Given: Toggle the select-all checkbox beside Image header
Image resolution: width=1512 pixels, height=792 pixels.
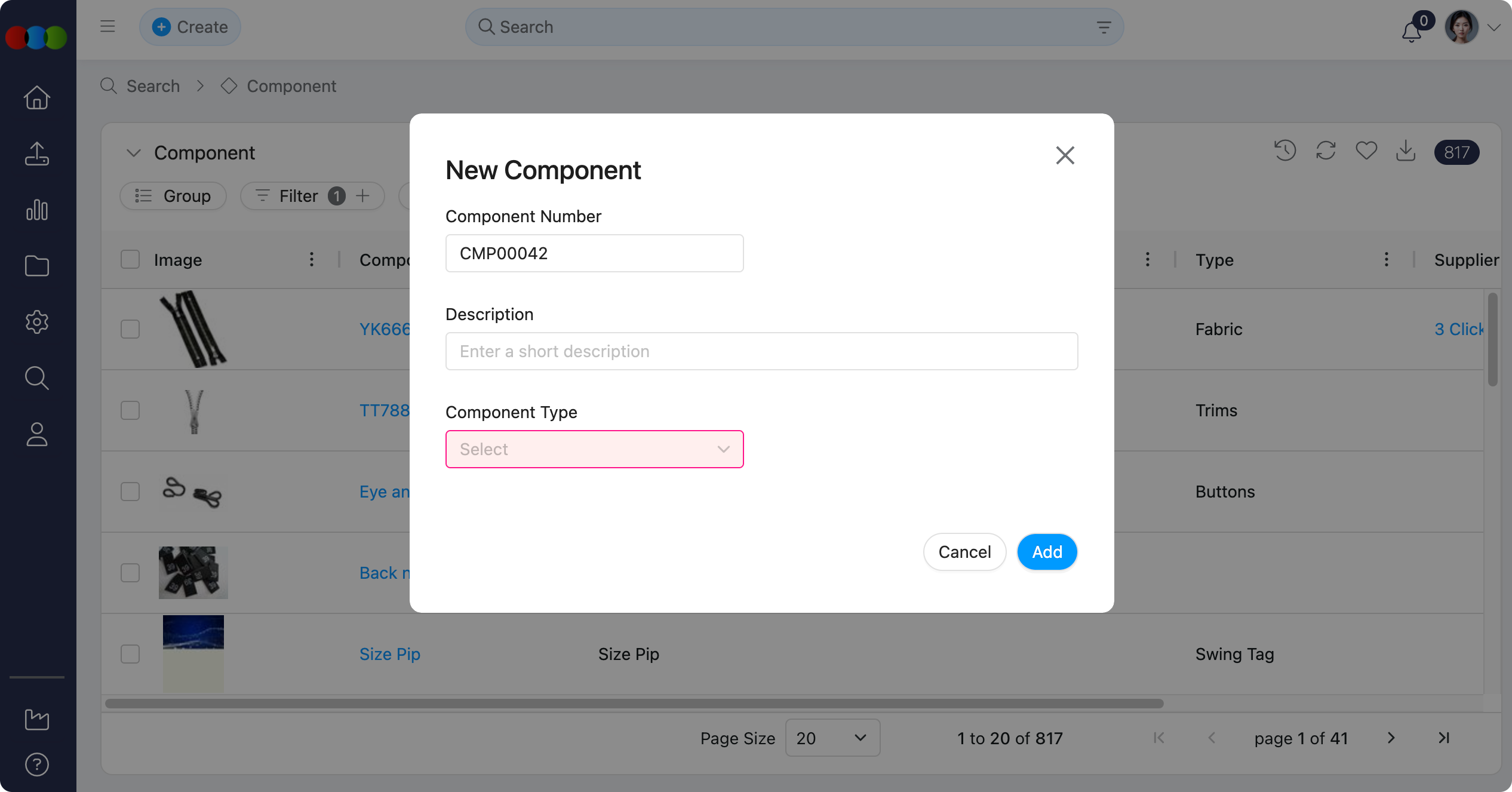Looking at the screenshot, I should pyautogui.click(x=130, y=260).
